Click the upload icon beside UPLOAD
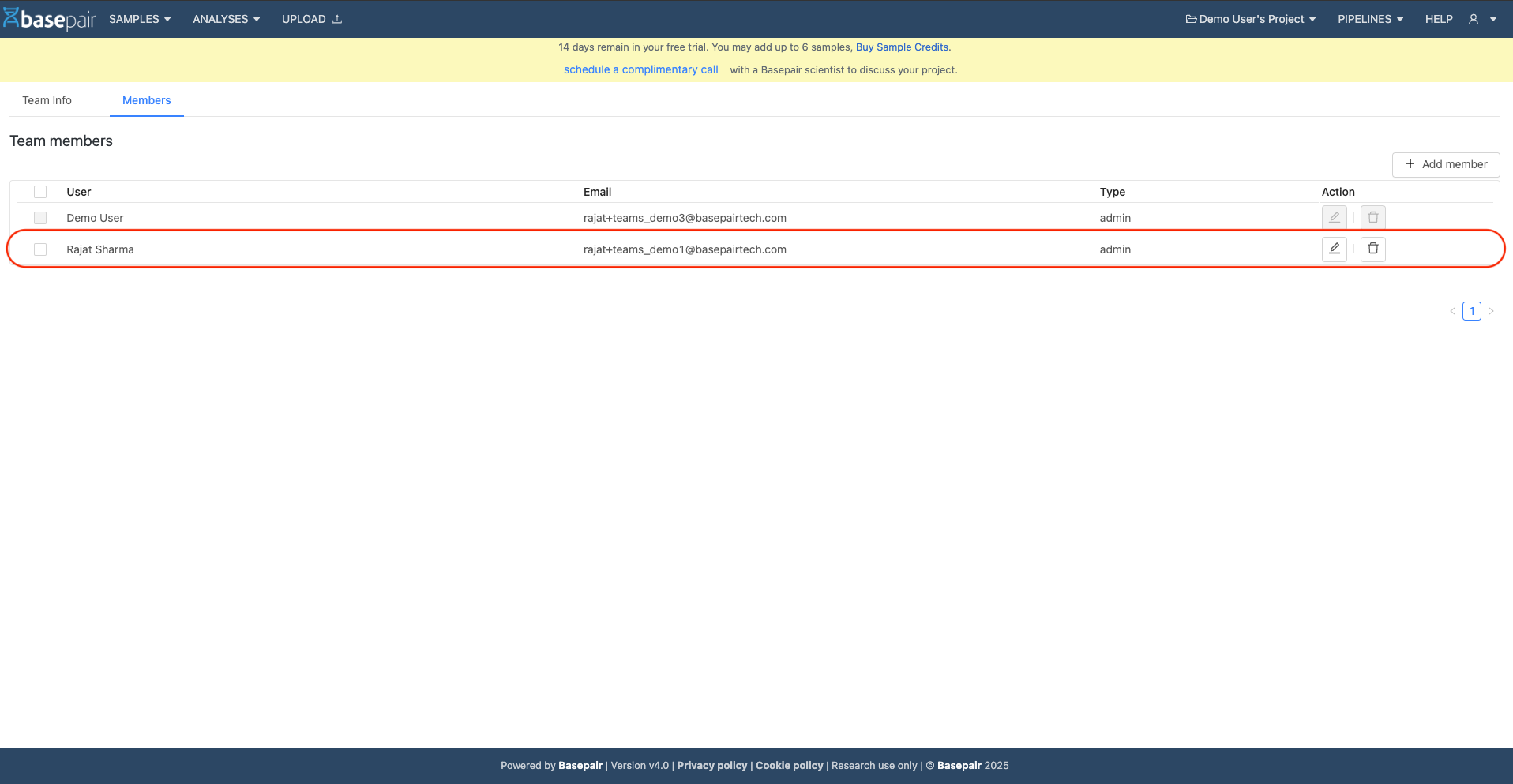The width and height of the screenshot is (1513, 784). click(x=337, y=19)
